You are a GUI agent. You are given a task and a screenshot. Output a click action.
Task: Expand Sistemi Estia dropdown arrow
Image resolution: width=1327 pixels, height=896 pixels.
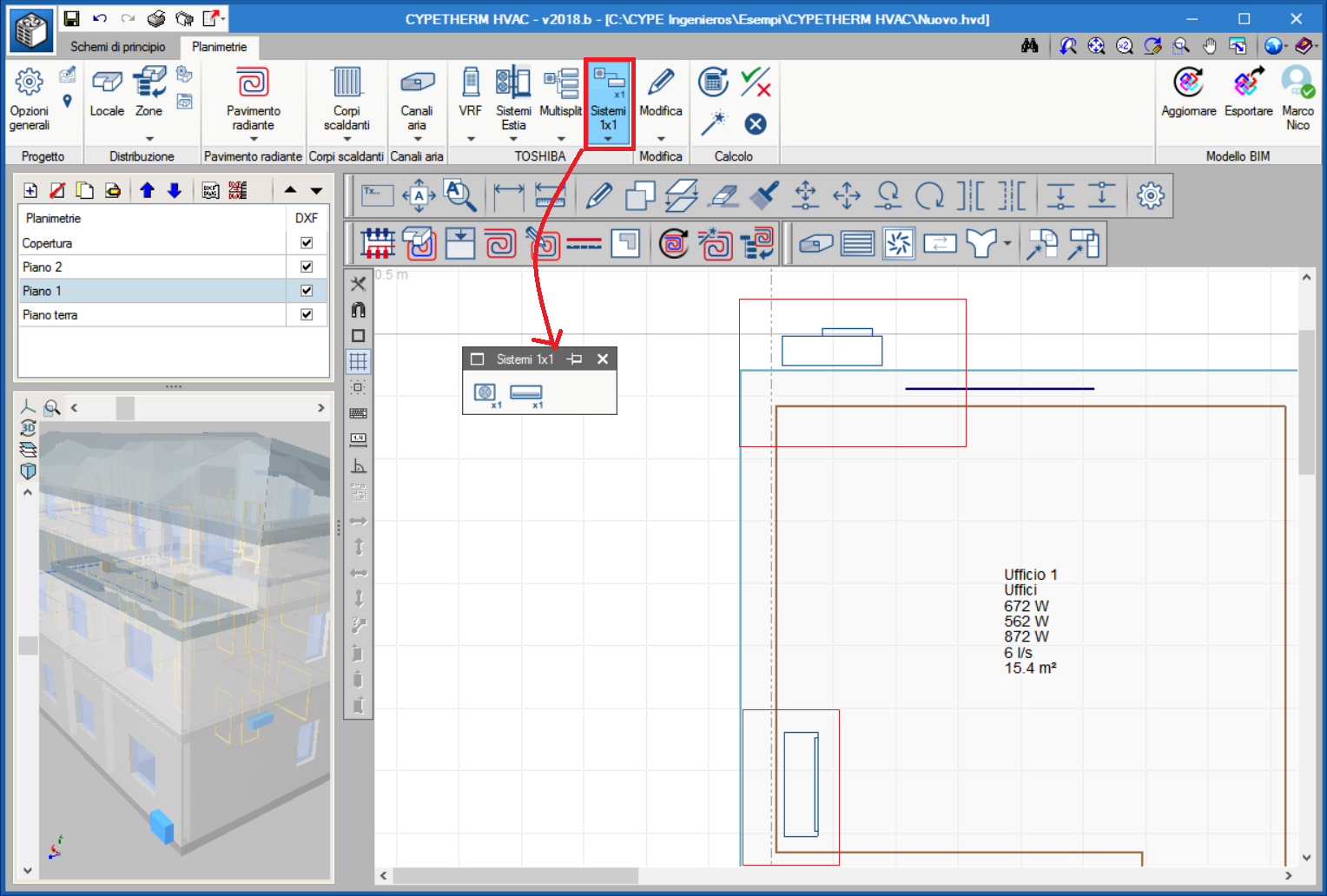pos(513,139)
